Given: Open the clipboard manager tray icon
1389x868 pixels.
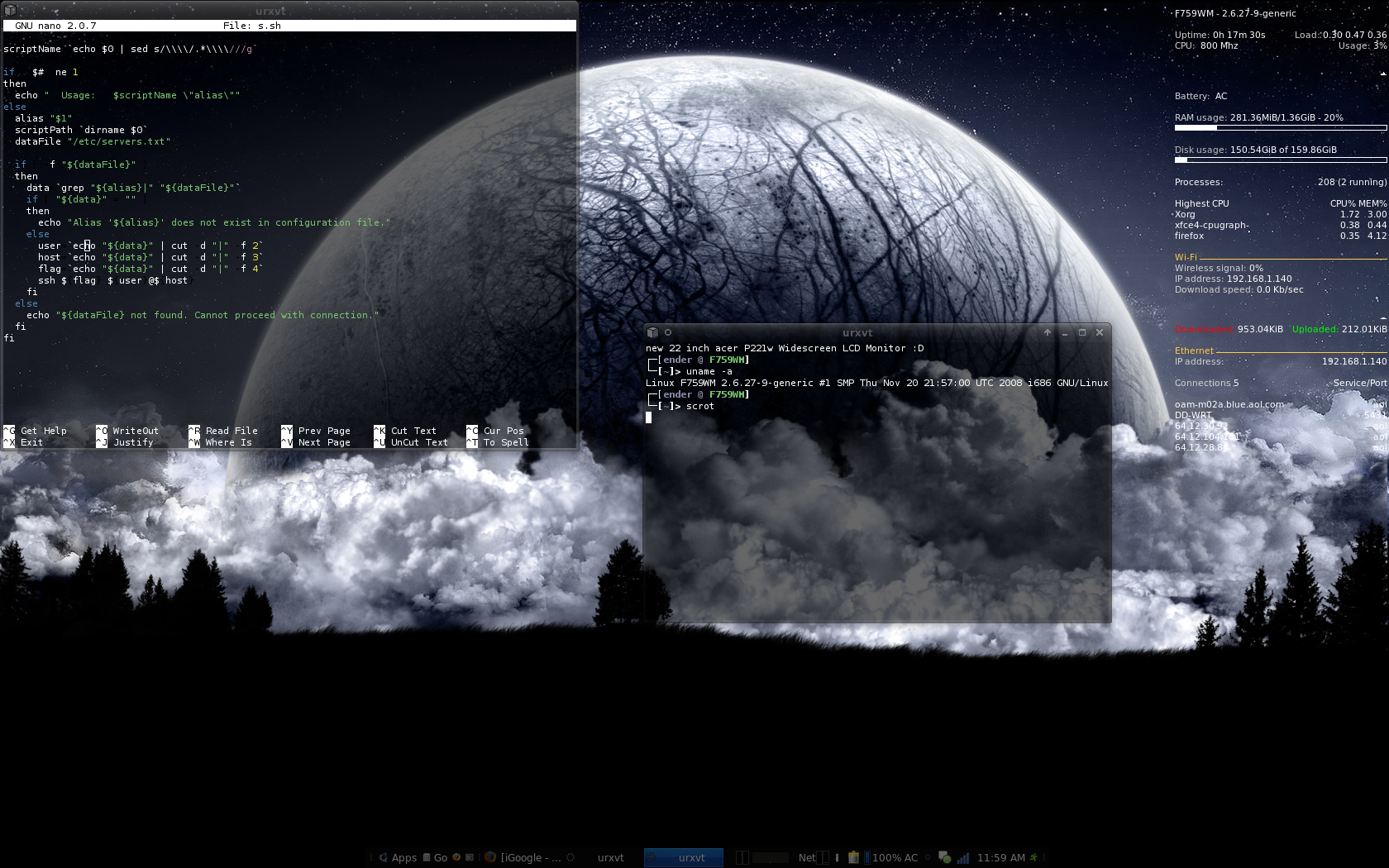Looking at the screenshot, I should pos(854,857).
